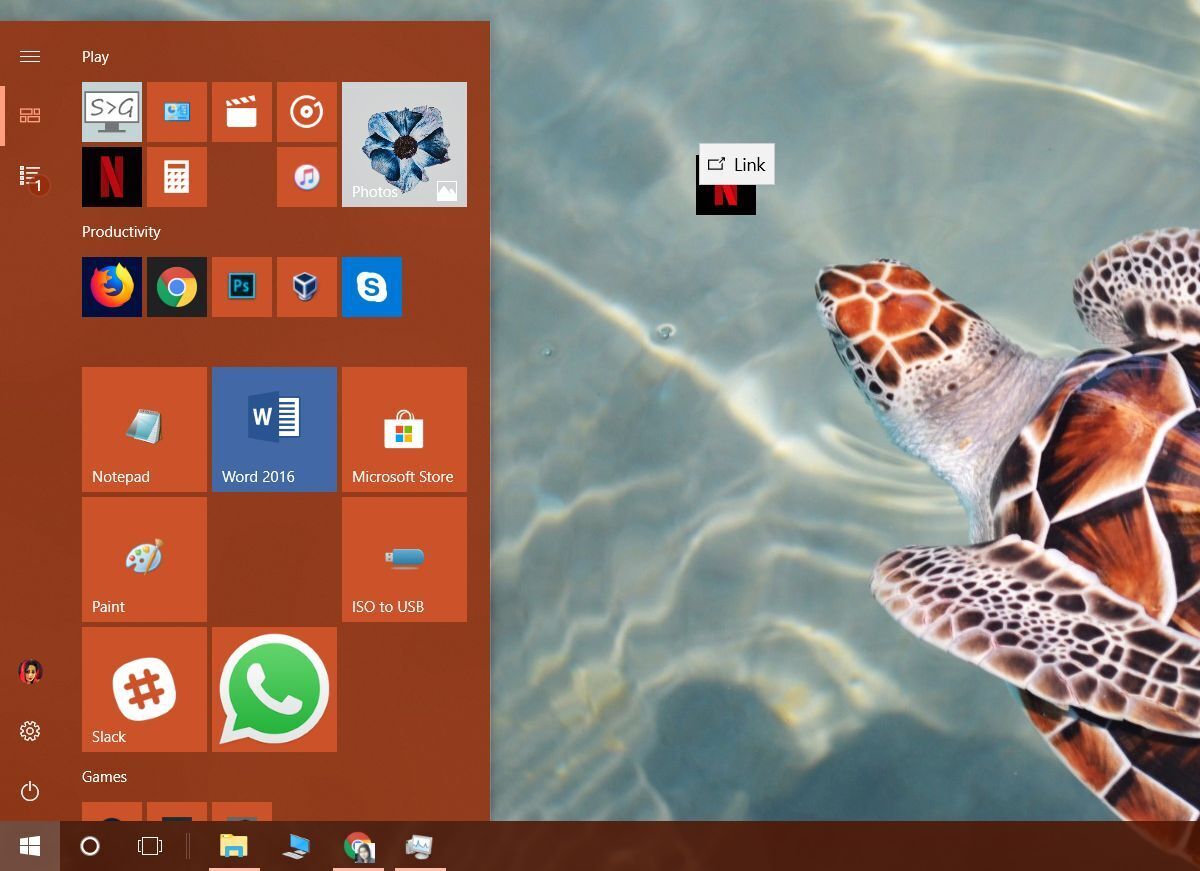Click the Word 2016 tile

click(x=274, y=429)
